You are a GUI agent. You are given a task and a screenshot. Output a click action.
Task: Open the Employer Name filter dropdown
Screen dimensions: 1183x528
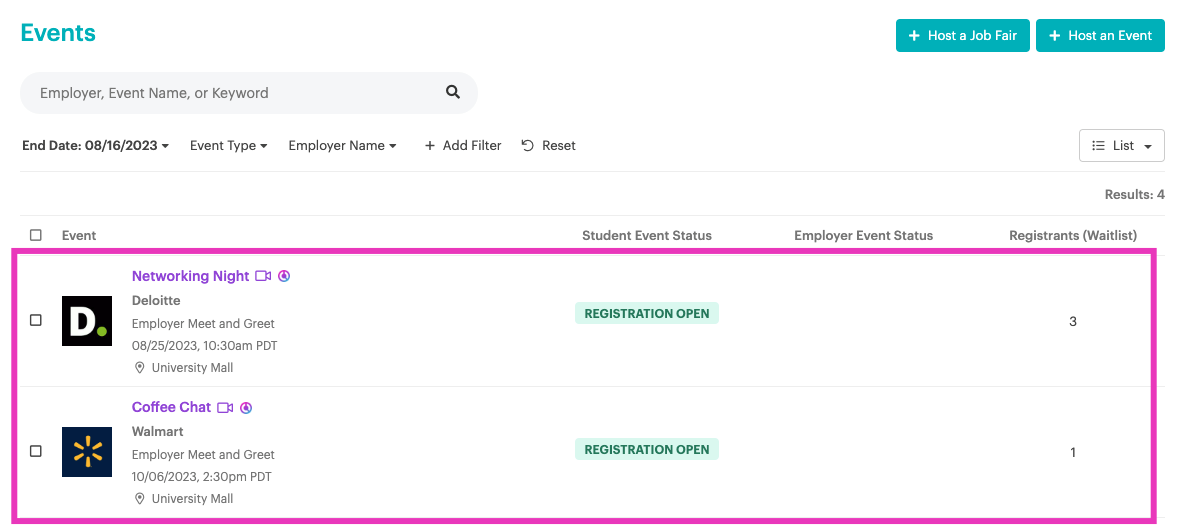[x=342, y=146]
